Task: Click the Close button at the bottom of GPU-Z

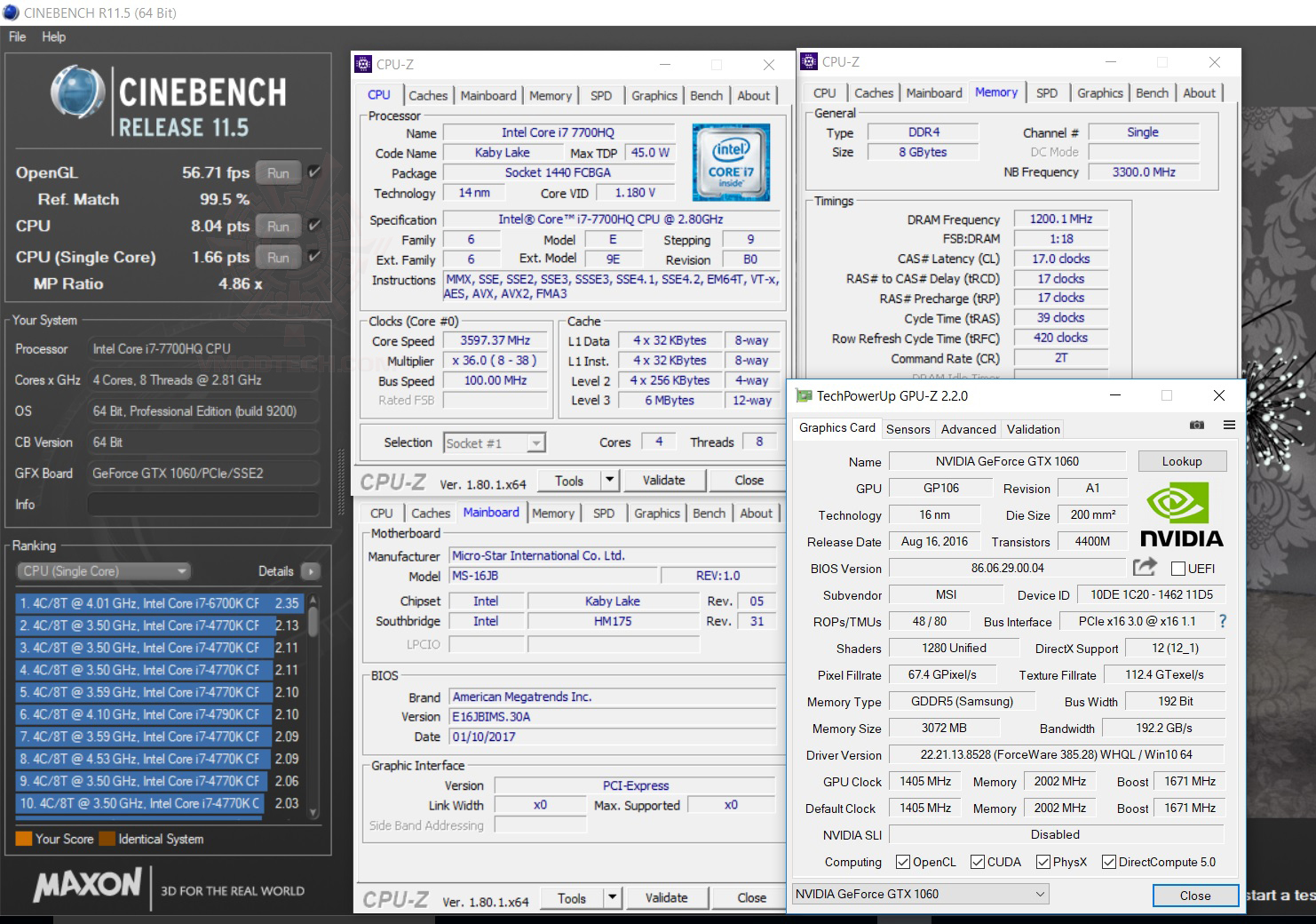Action: (1195, 895)
